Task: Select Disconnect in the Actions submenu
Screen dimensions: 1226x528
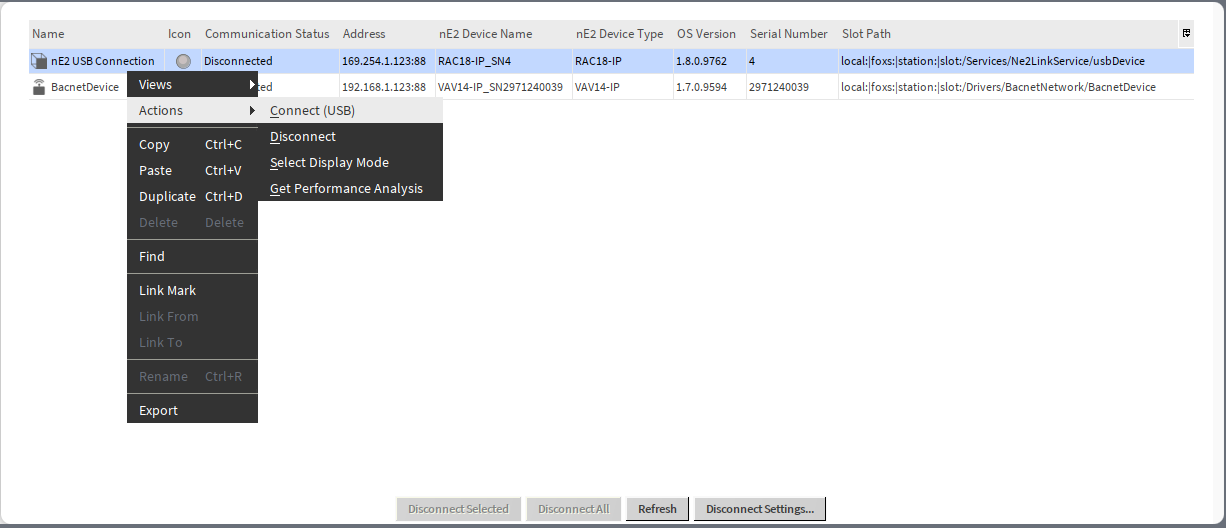Action: [303, 137]
